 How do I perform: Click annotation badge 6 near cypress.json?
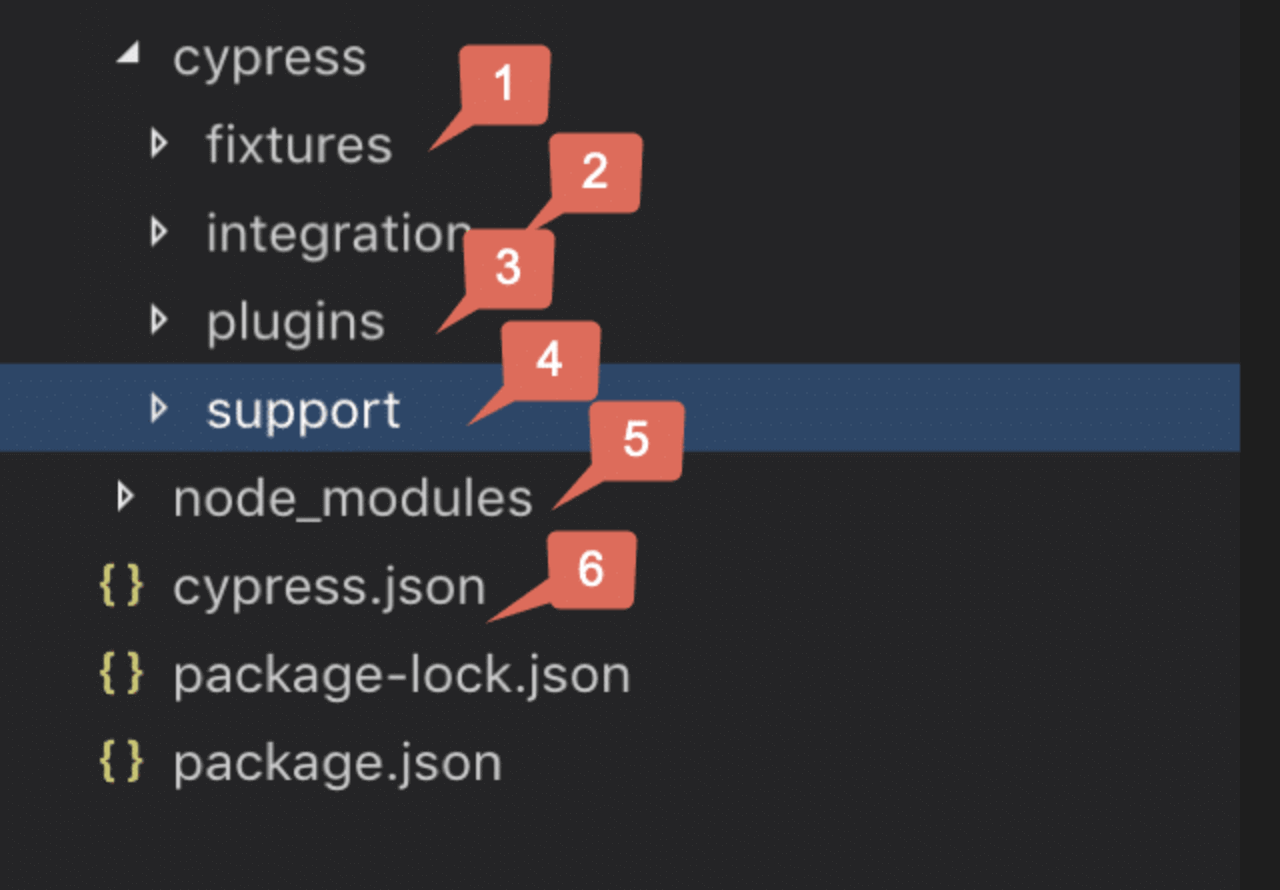591,571
